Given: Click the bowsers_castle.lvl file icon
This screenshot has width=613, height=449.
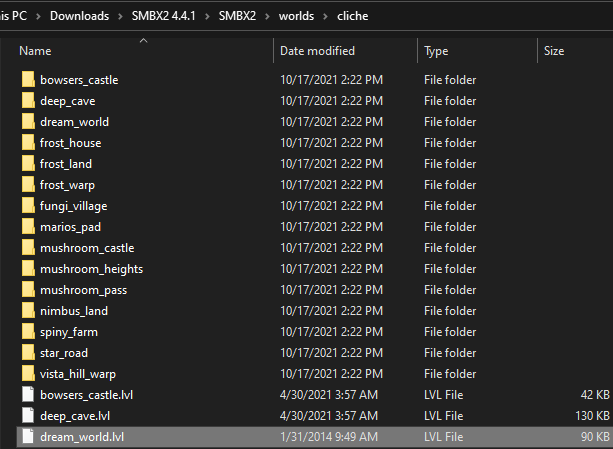Looking at the screenshot, I should [x=28, y=395].
